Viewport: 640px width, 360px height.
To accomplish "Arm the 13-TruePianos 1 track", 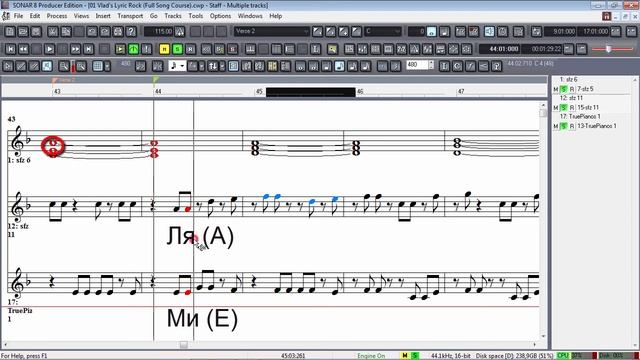I will point(572,126).
